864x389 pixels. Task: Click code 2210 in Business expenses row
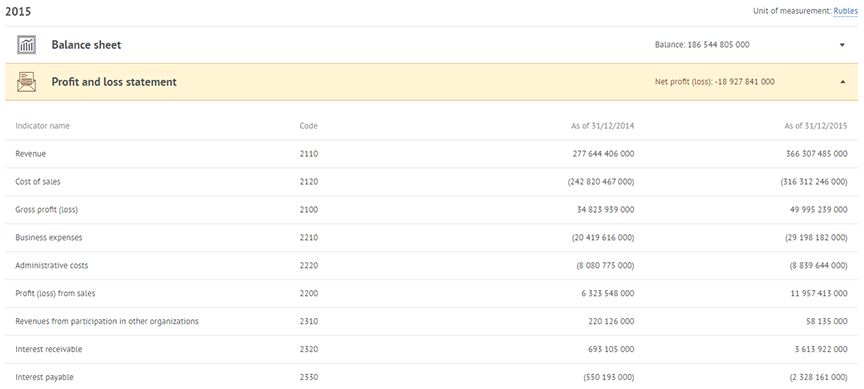[309, 237]
